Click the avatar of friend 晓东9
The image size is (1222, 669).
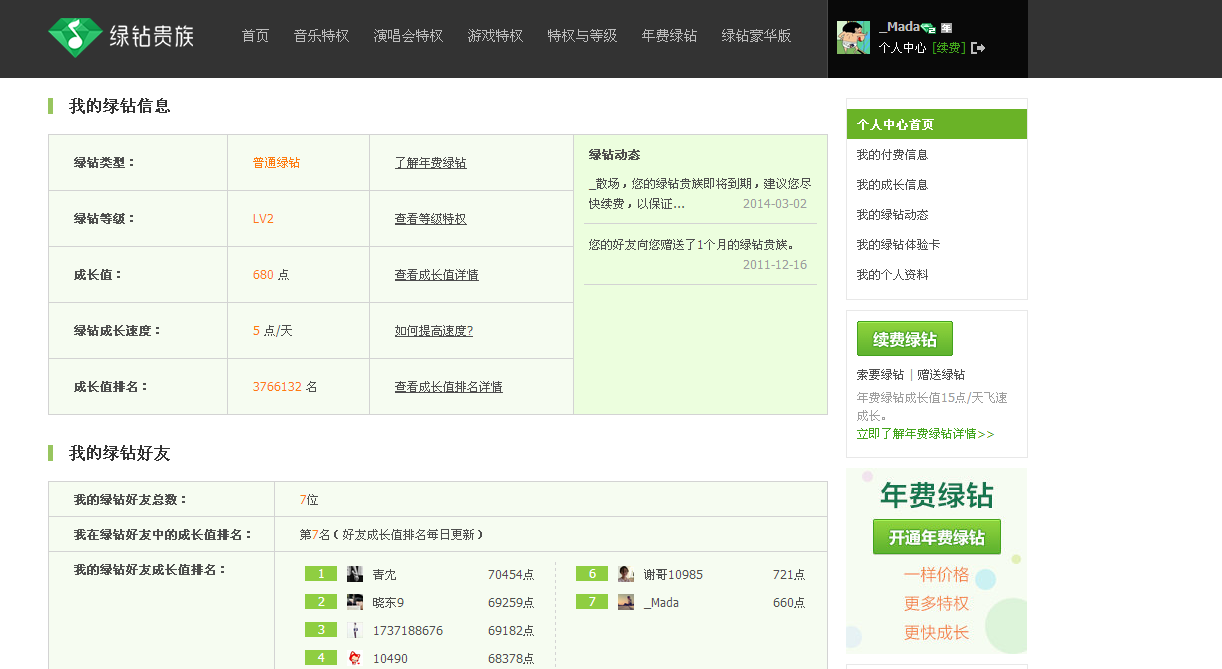click(355, 602)
